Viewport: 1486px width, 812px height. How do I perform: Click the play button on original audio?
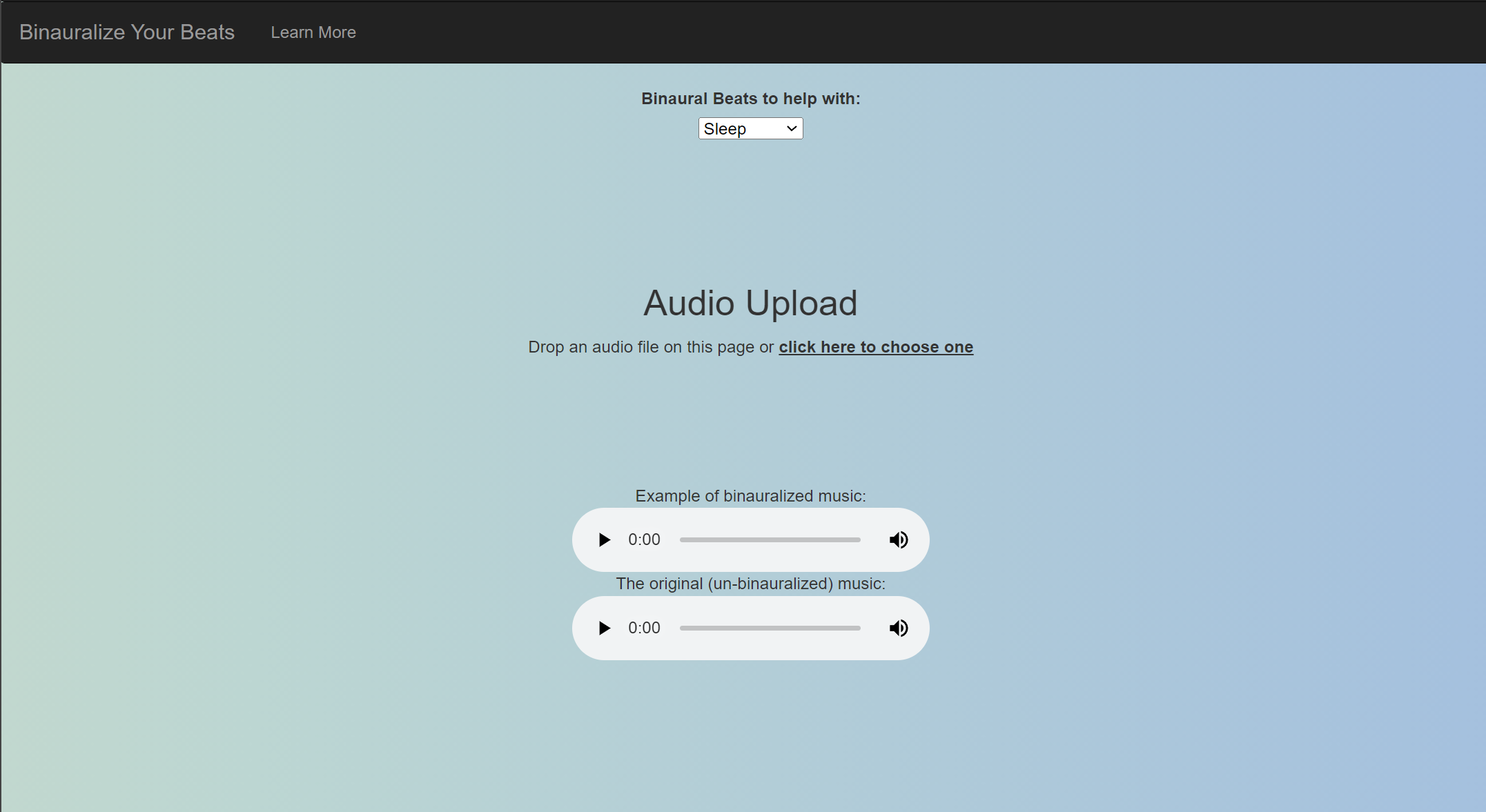click(604, 627)
